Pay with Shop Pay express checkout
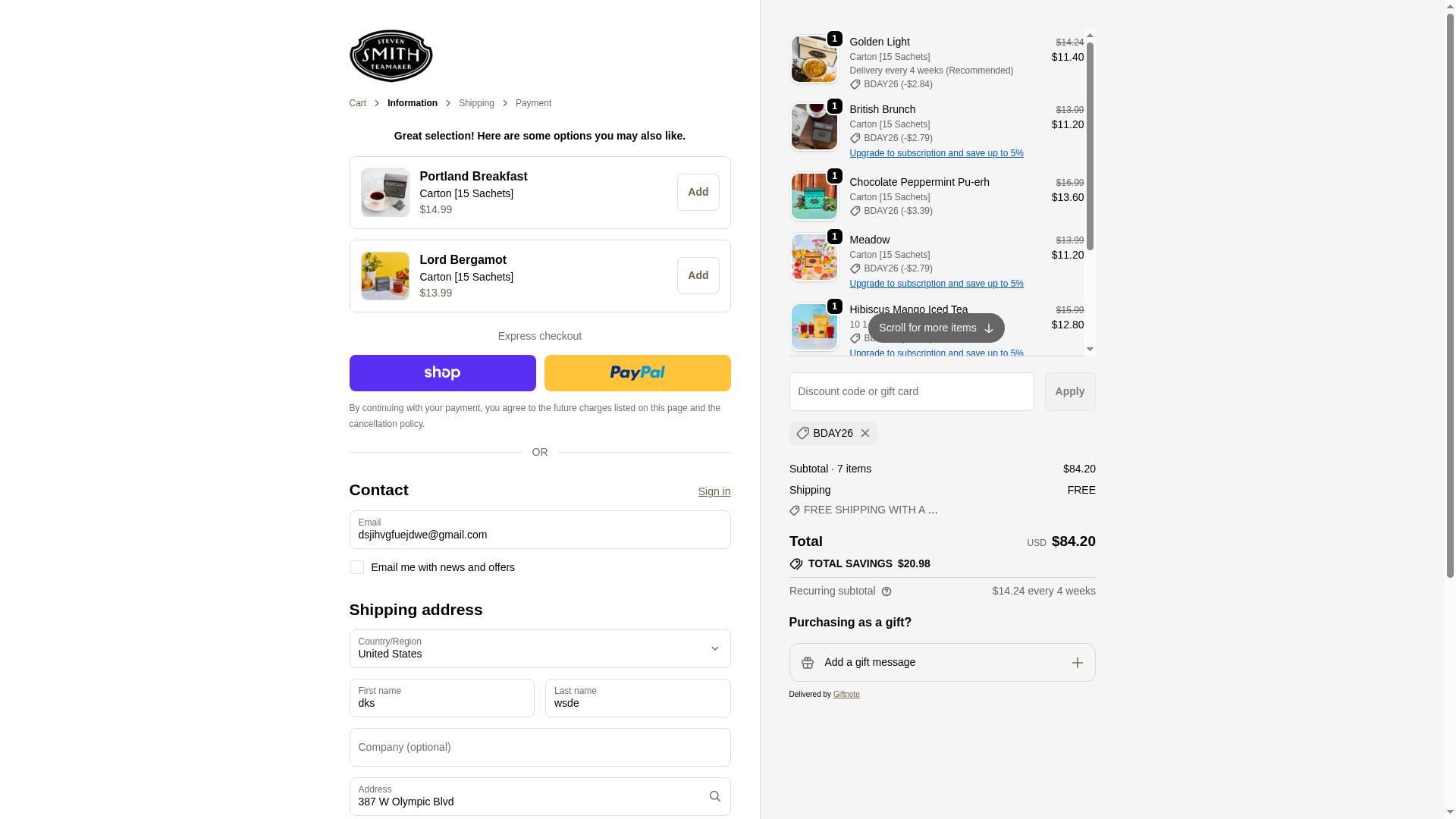The height and width of the screenshot is (819, 1456). (x=442, y=373)
